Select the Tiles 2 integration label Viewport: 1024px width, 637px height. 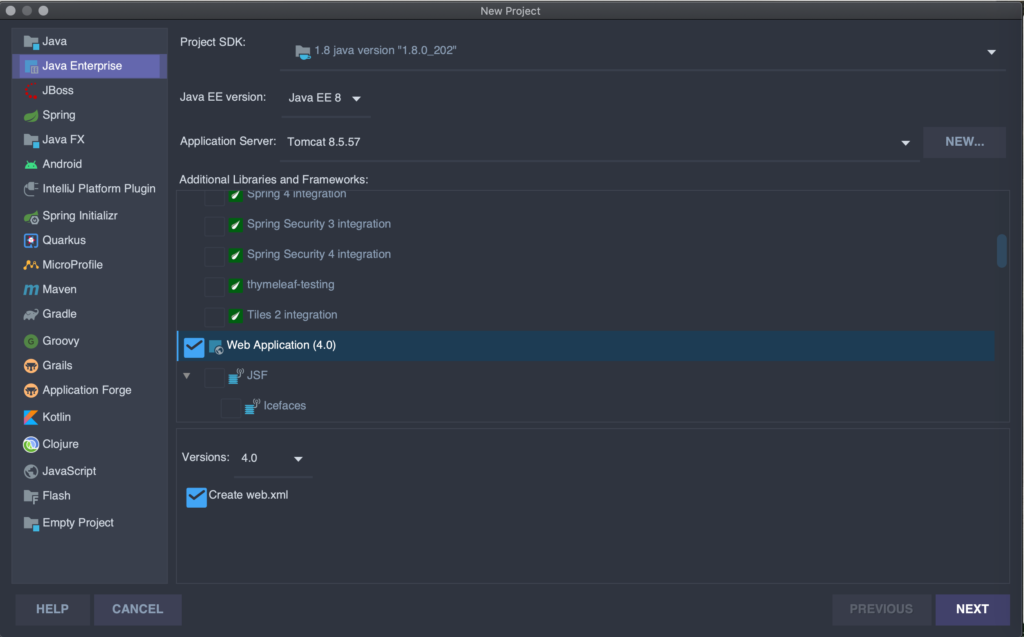click(292, 315)
